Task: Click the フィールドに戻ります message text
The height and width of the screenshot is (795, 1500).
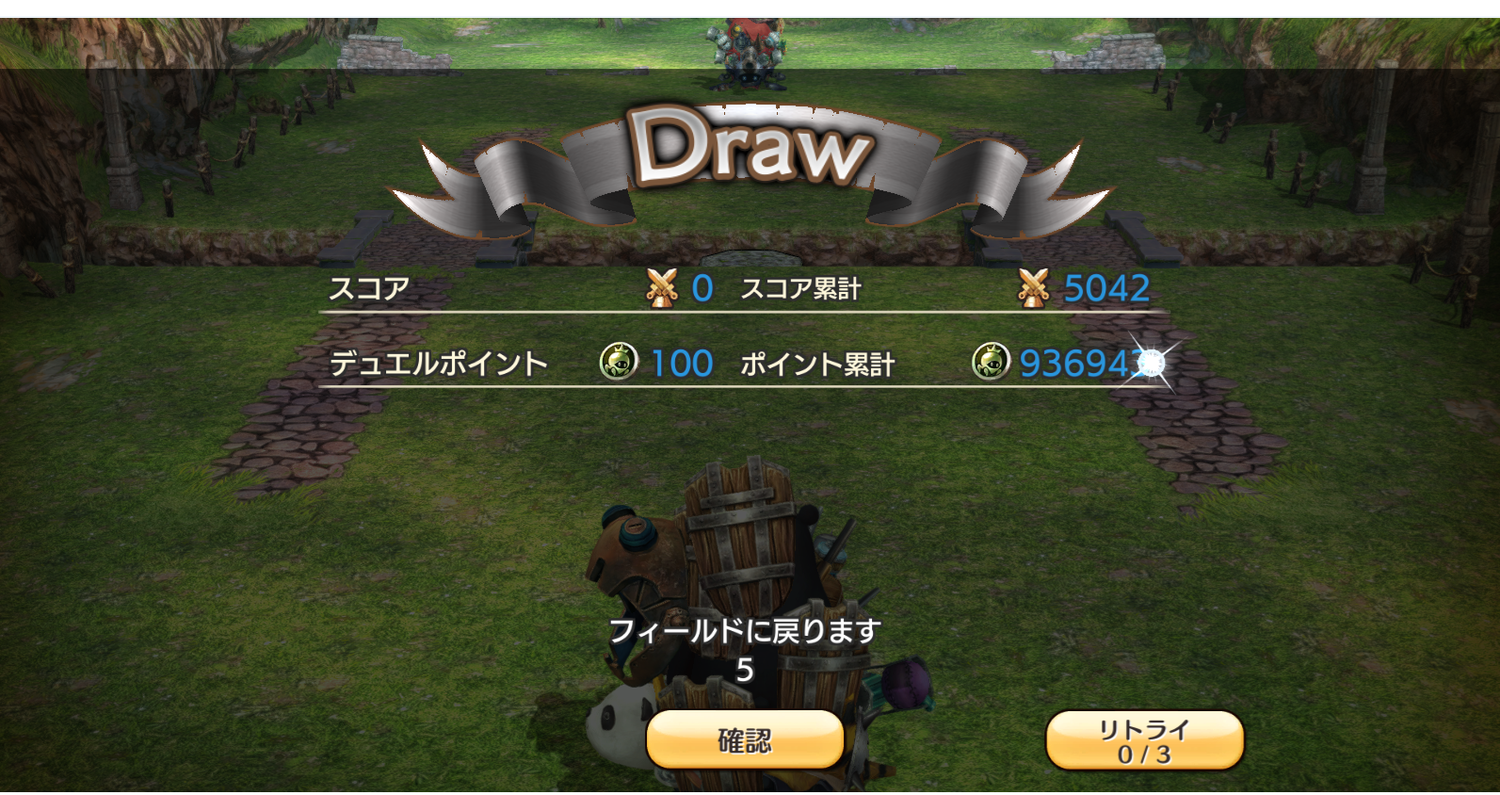Action: [x=745, y=631]
